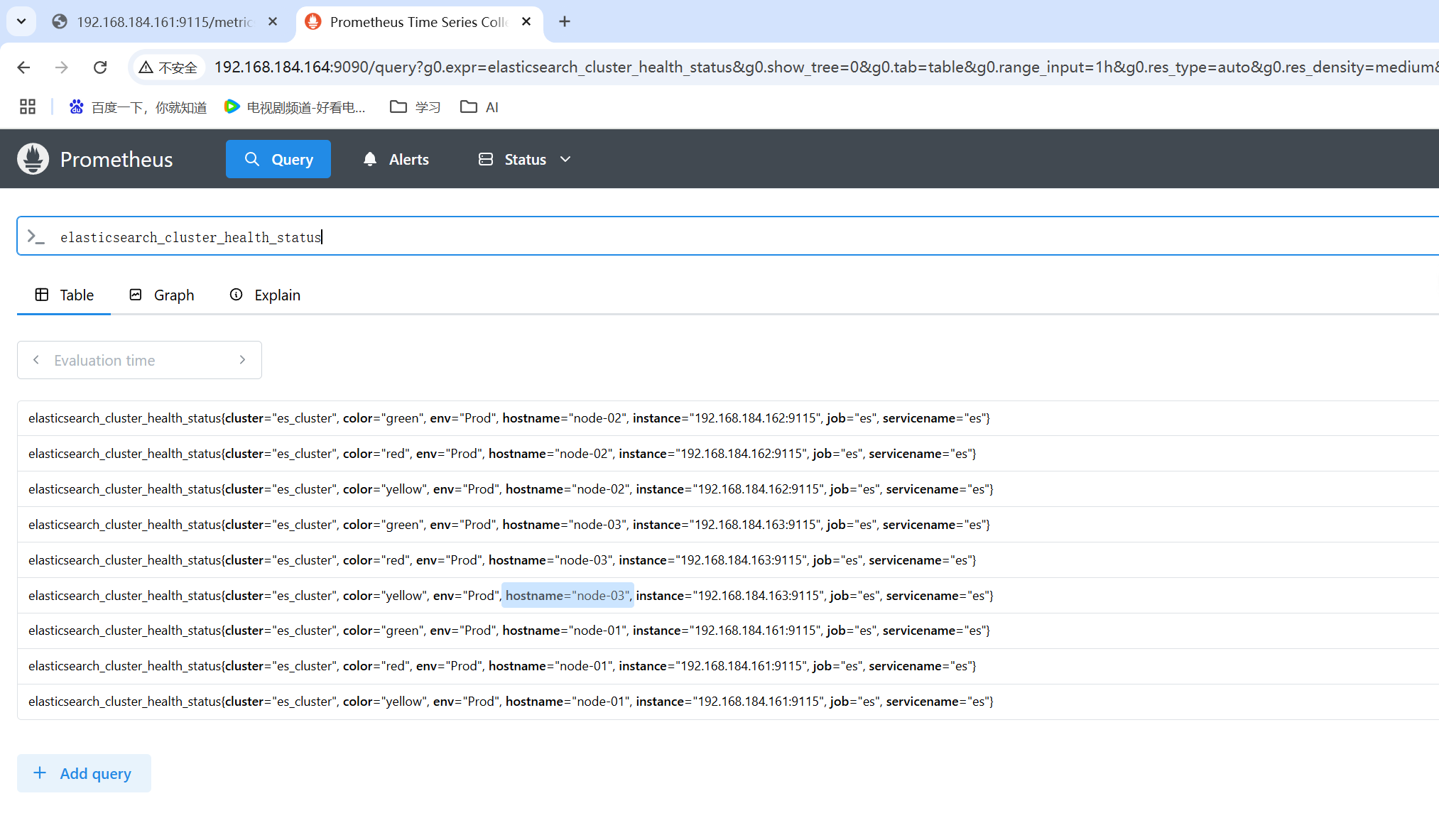Image resolution: width=1439 pixels, height=840 pixels.
Task: Open the 学习 bookmarks folder
Action: [416, 107]
